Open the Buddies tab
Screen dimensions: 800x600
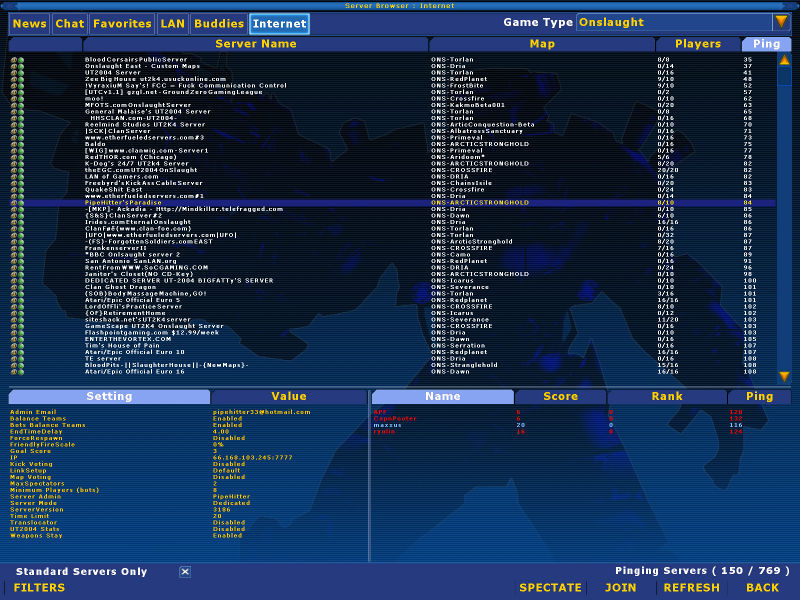[218, 24]
